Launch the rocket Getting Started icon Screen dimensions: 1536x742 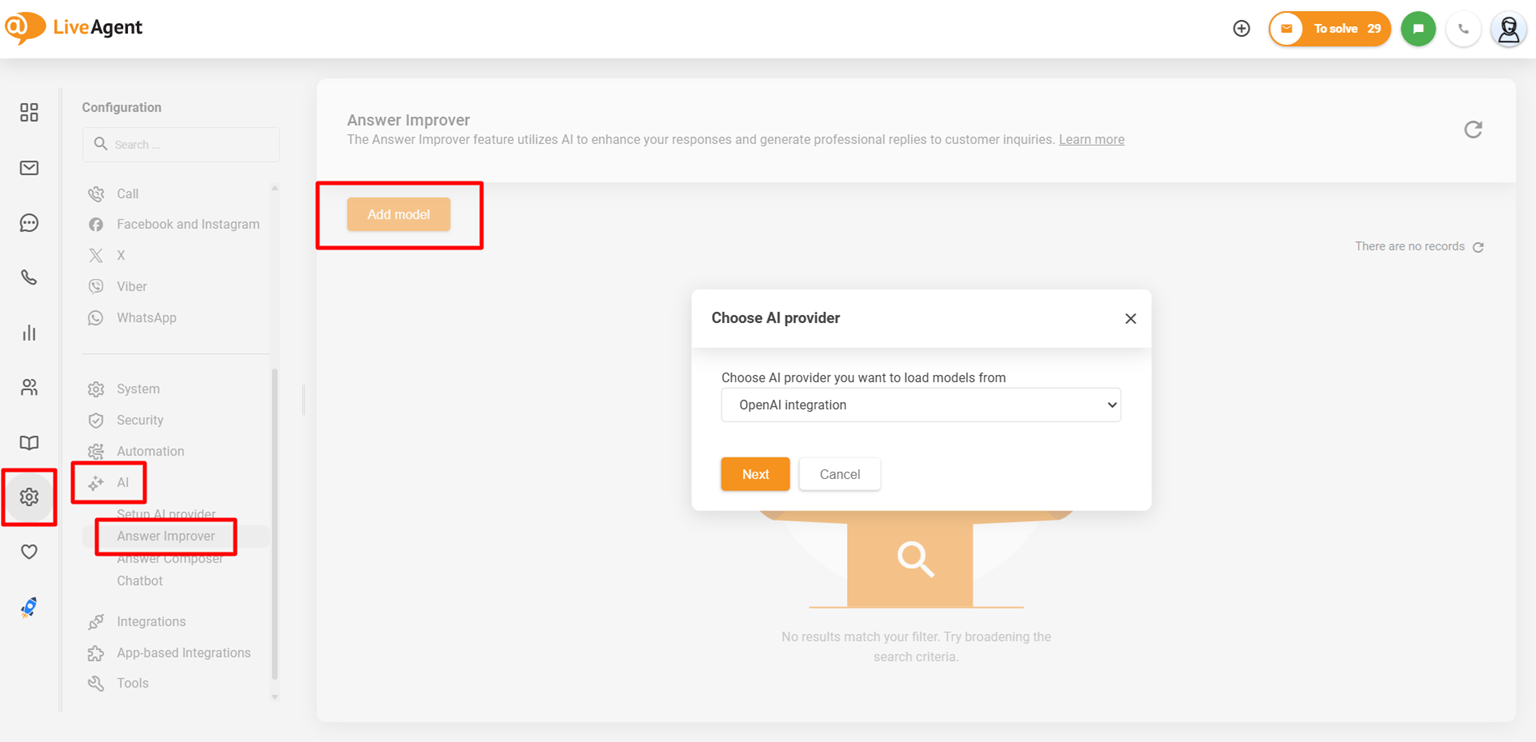29,605
